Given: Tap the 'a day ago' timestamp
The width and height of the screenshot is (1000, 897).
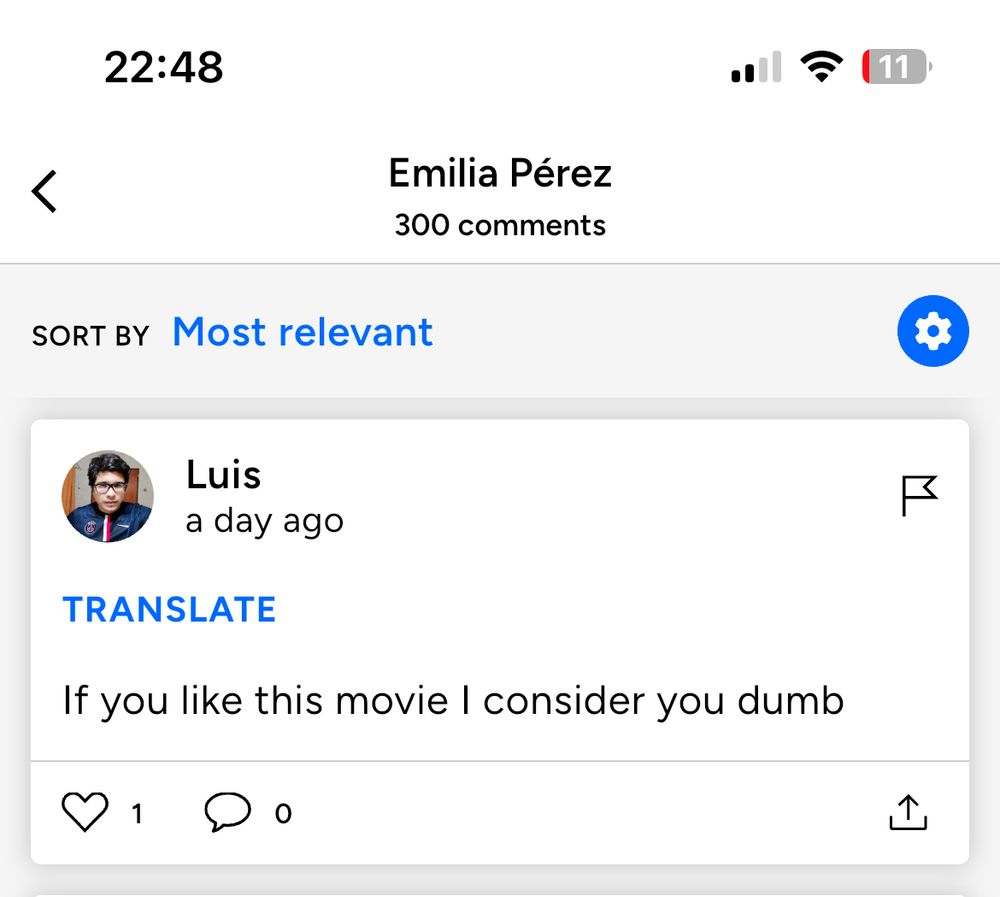Looking at the screenshot, I should (x=265, y=522).
